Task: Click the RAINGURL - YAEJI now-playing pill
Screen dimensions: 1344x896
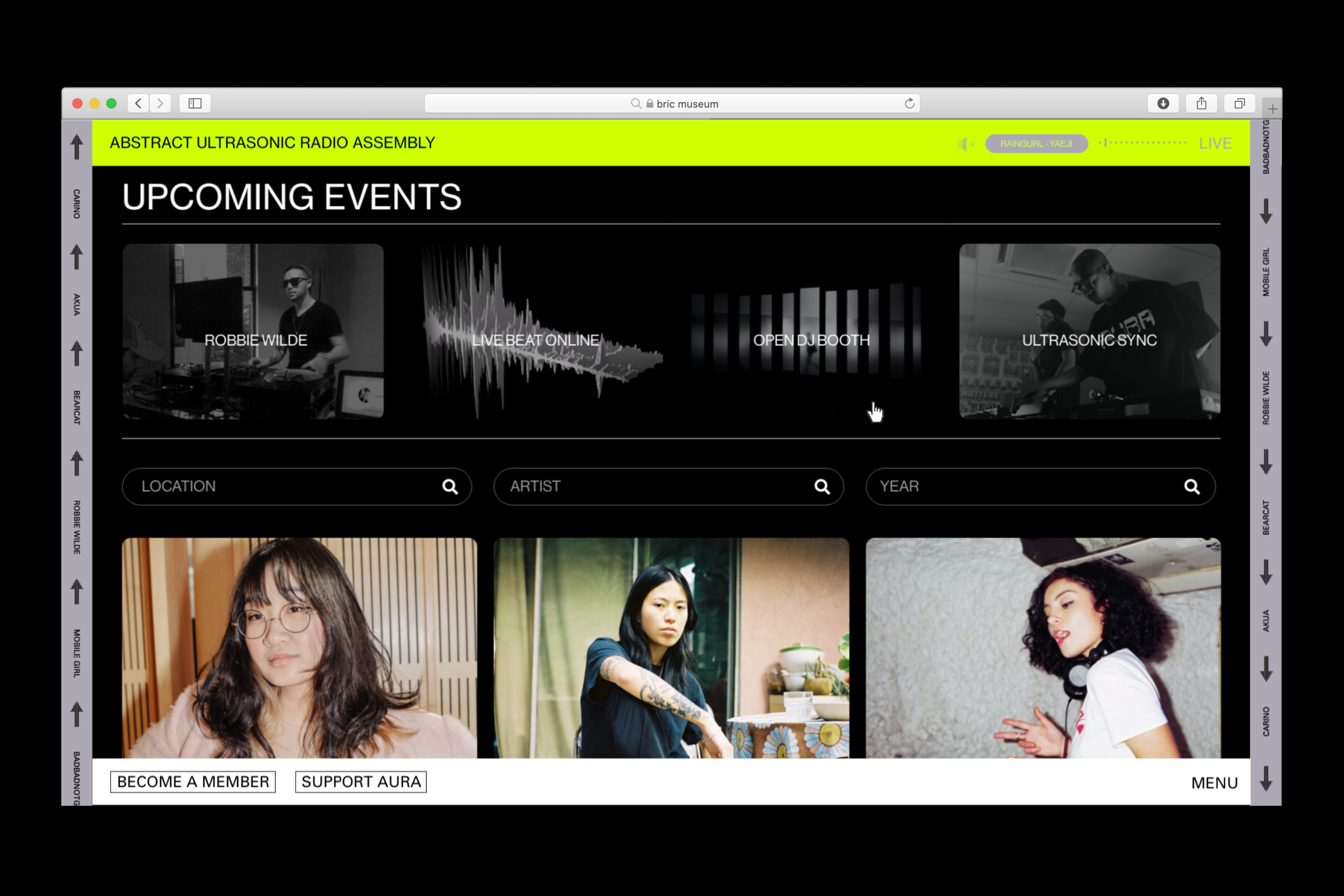Action: coord(1036,143)
